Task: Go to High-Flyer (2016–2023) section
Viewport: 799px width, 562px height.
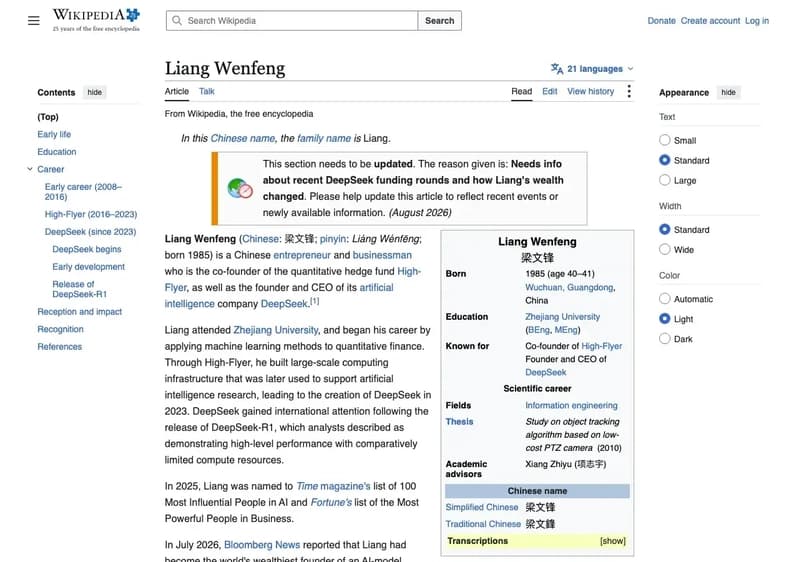Action: [91, 214]
